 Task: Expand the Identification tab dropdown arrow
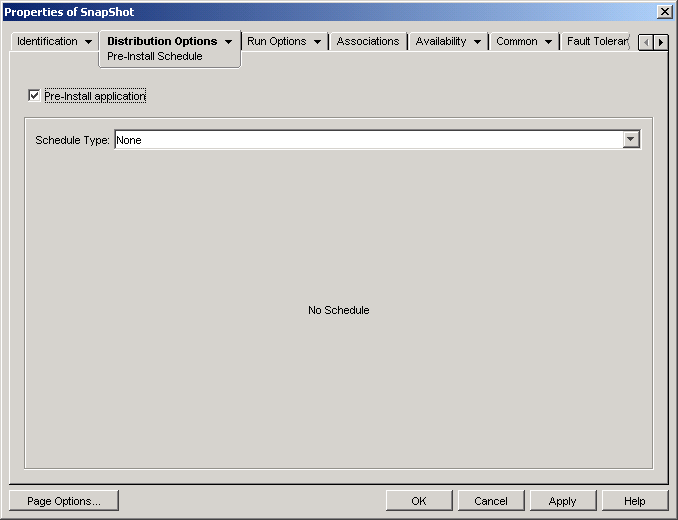89,42
